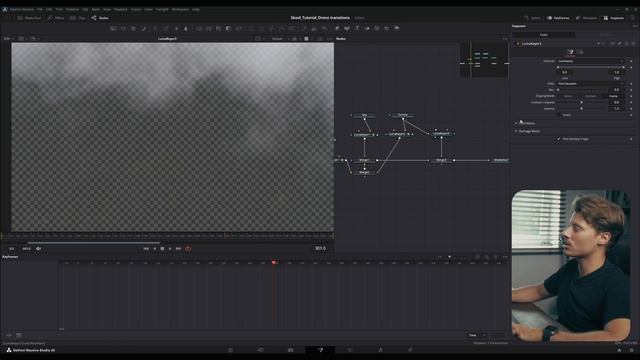Open the Edit menu
The width and height of the screenshot is (640, 360).
pyautogui.click(x=49, y=9)
